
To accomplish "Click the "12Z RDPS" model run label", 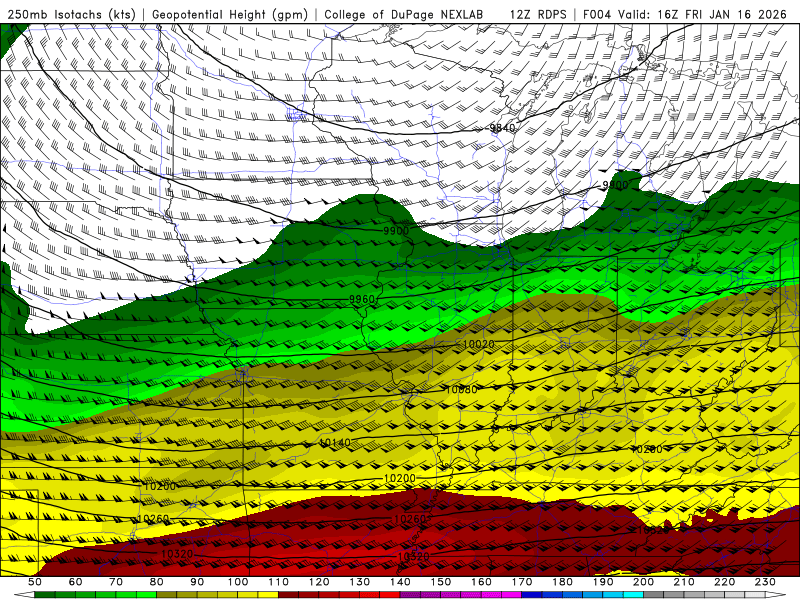I will pyautogui.click(x=538, y=14).
